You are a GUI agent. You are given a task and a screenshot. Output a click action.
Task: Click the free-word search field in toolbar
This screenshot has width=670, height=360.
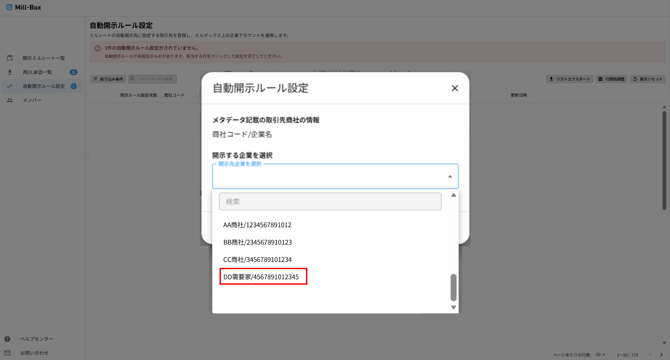[x=153, y=79]
